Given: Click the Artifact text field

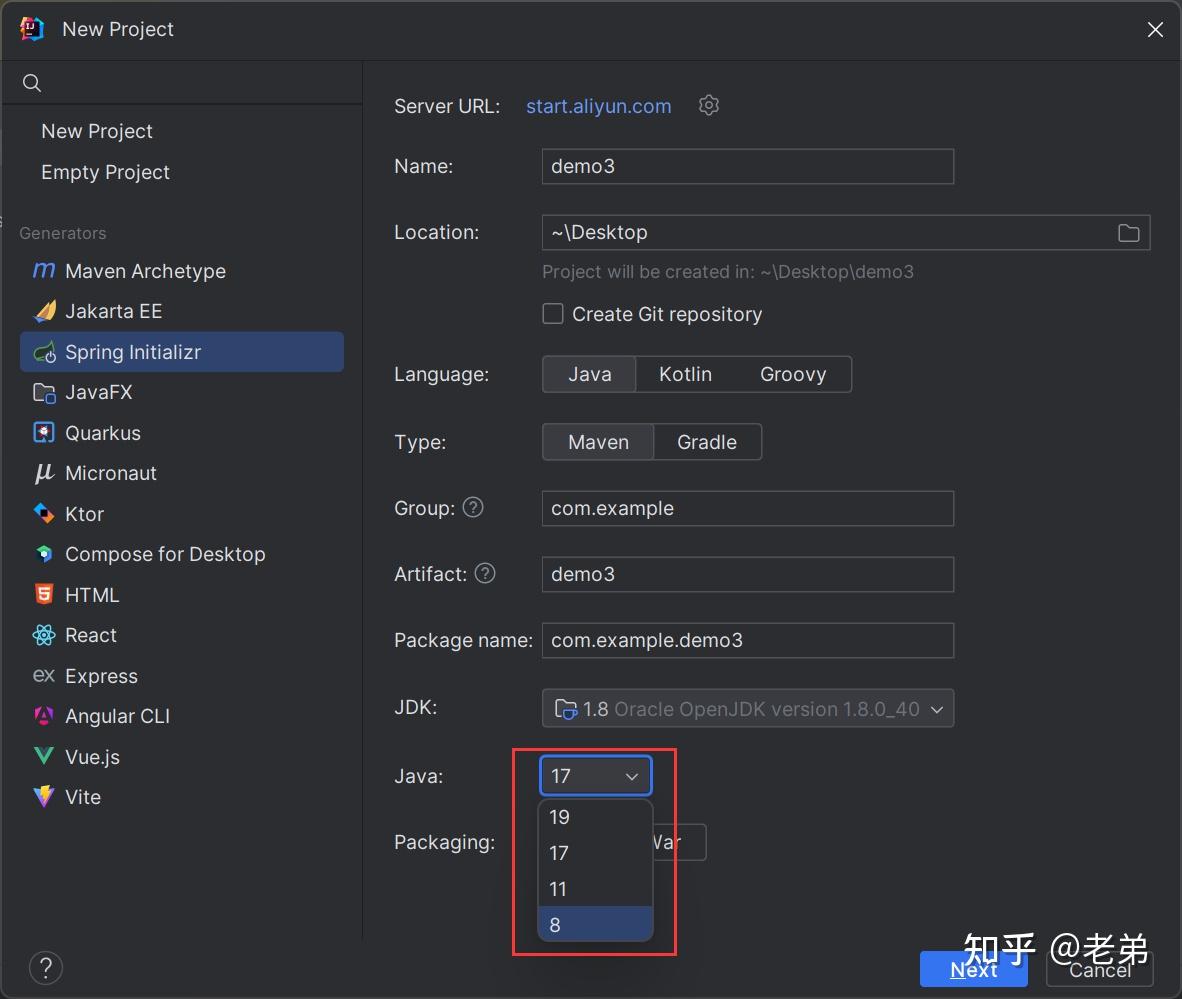Looking at the screenshot, I should click(747, 574).
